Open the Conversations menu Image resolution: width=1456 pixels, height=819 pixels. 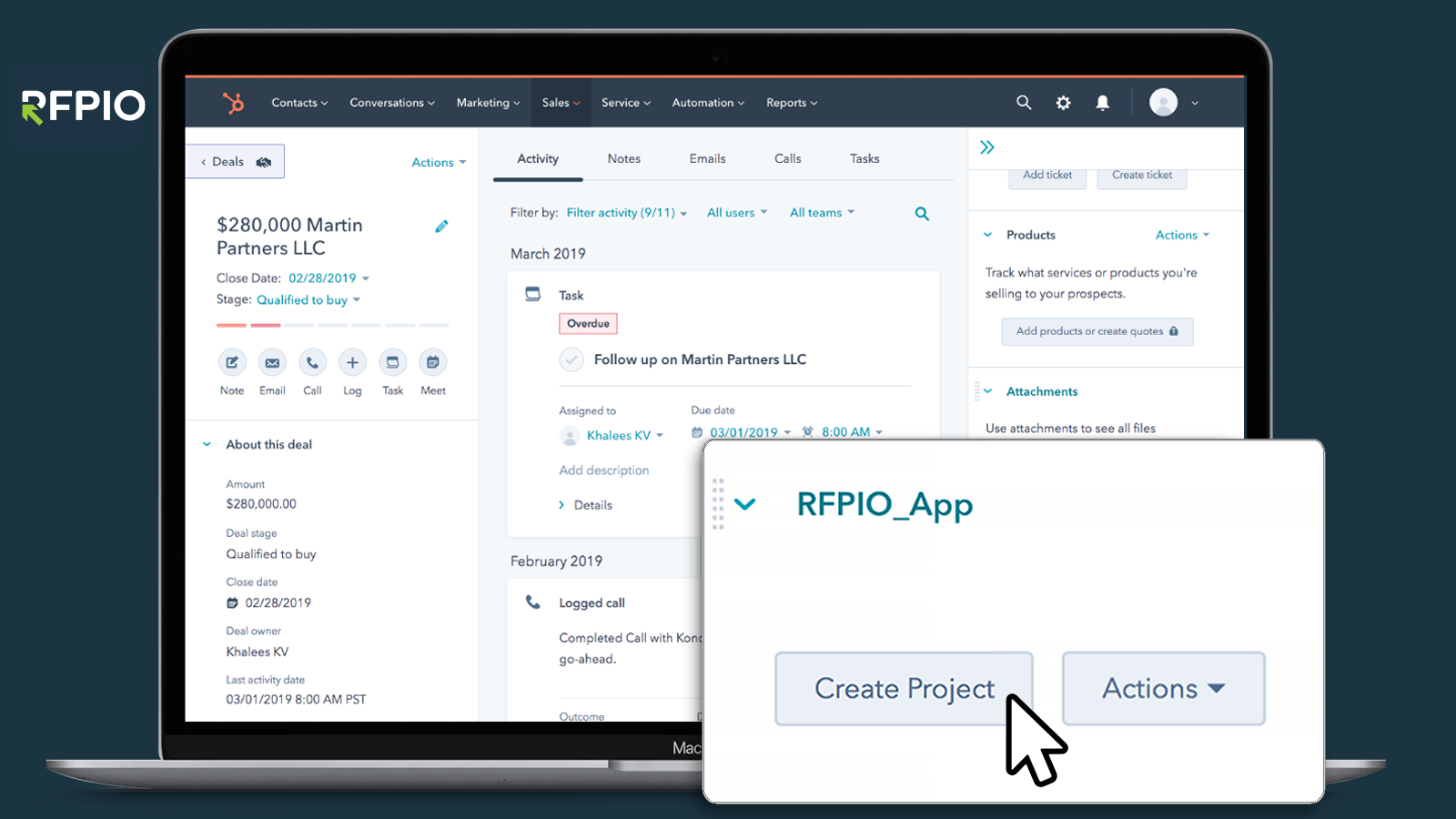[x=392, y=103]
